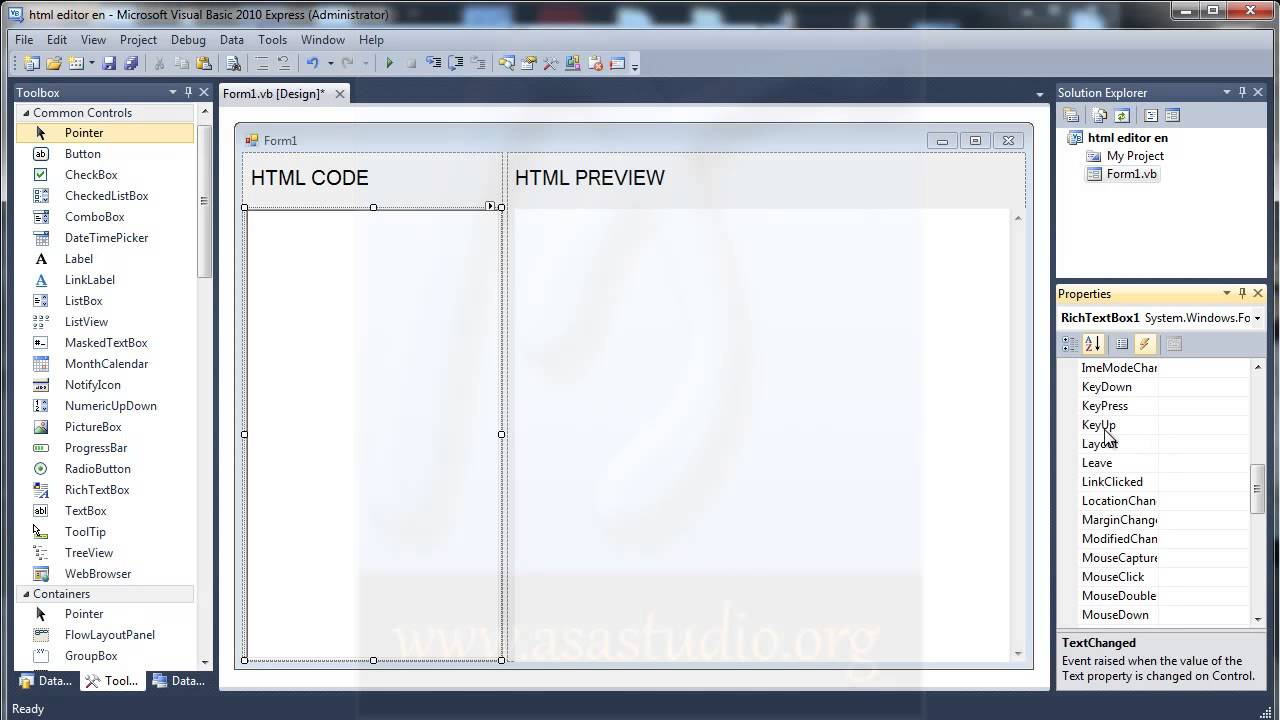This screenshot has width=1280, height=720.
Task: Select the DateTimePicker control in the Toolbox
Action: (x=105, y=238)
